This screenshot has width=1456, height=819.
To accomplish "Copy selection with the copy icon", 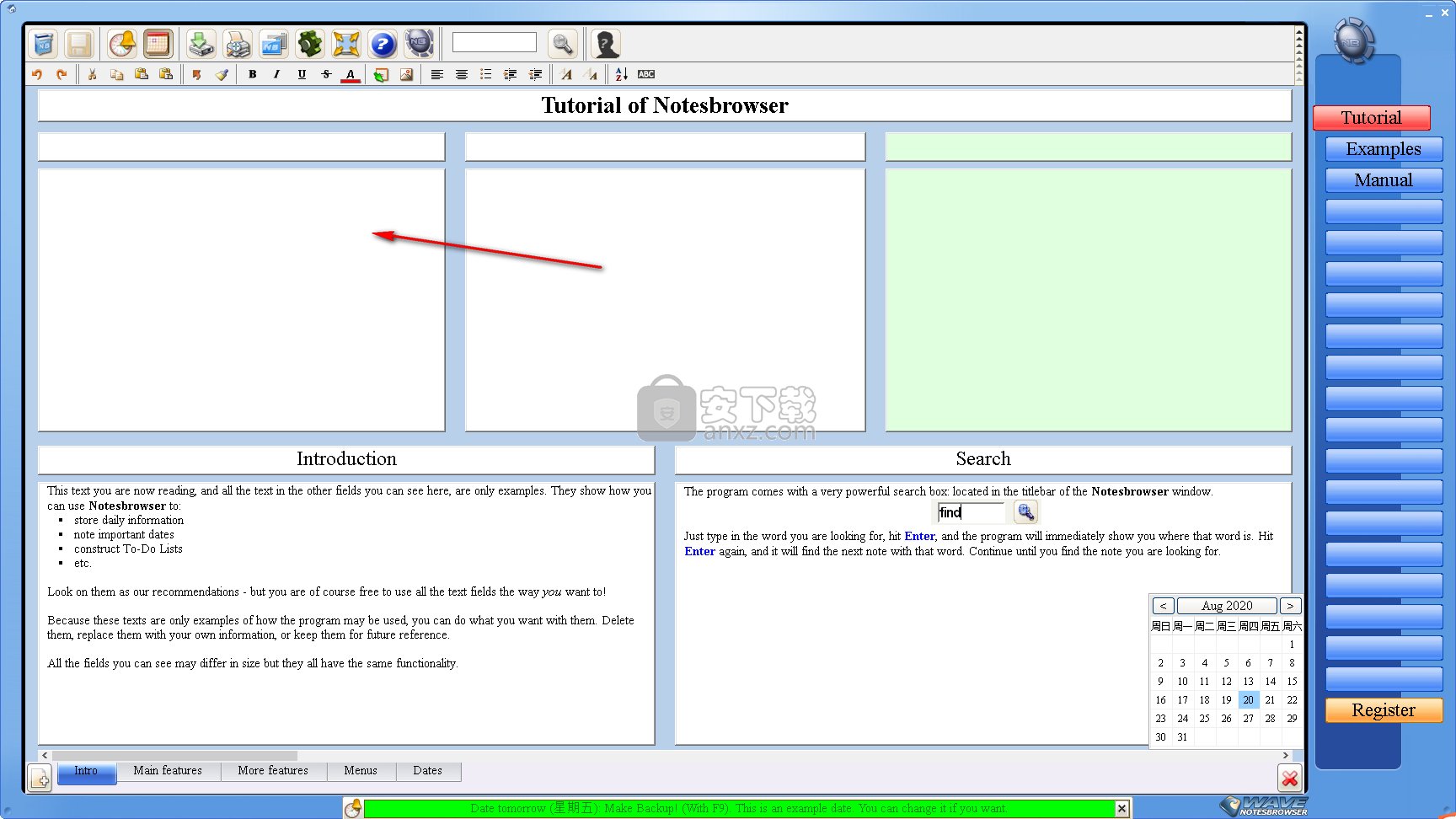I will click(117, 74).
